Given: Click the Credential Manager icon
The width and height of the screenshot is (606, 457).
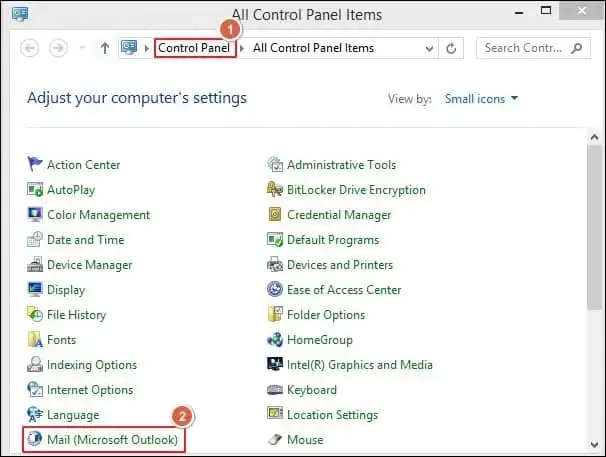Looking at the screenshot, I should 276,215.
